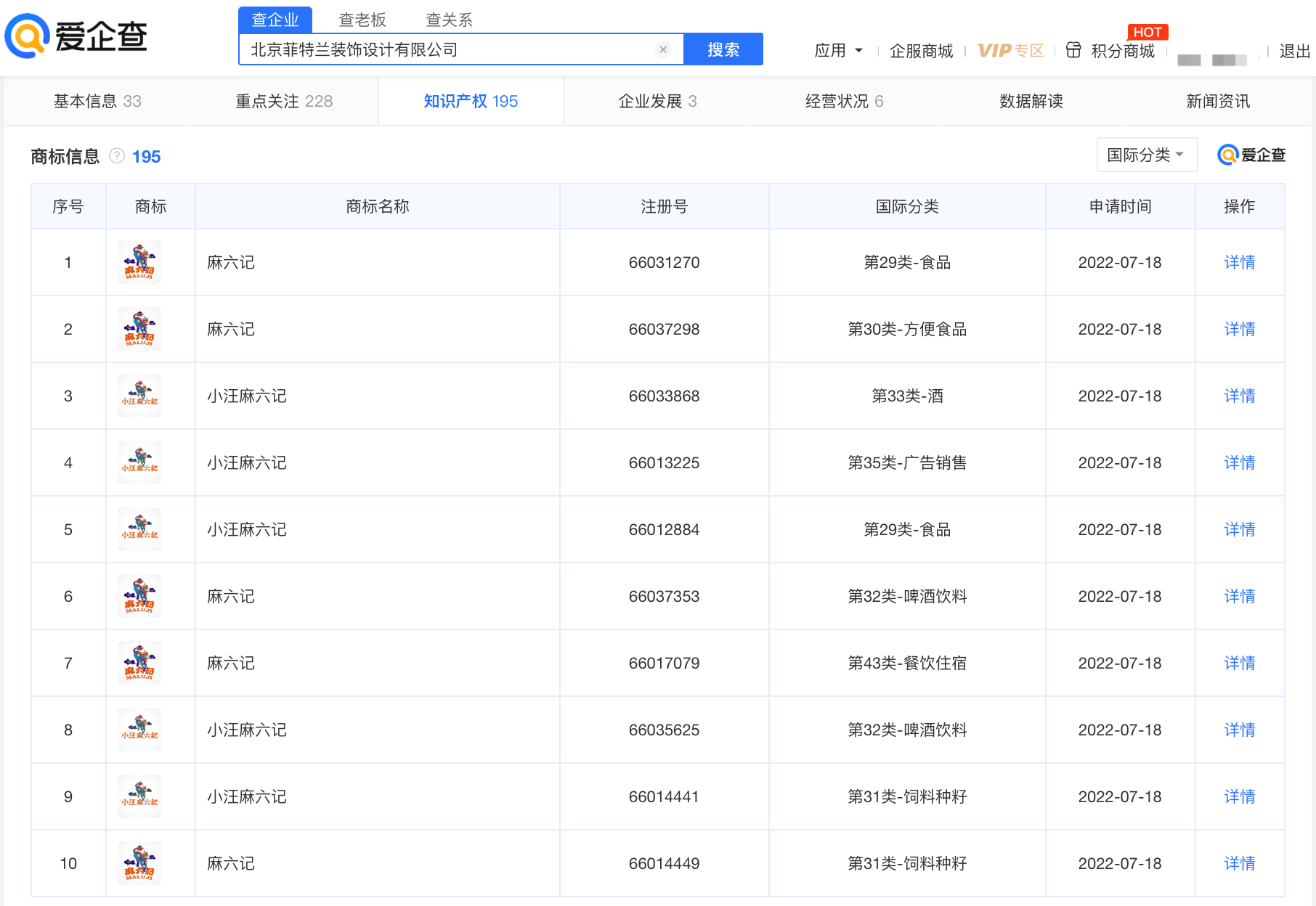
Task: Open the 应用 dropdown menu
Action: 838,51
